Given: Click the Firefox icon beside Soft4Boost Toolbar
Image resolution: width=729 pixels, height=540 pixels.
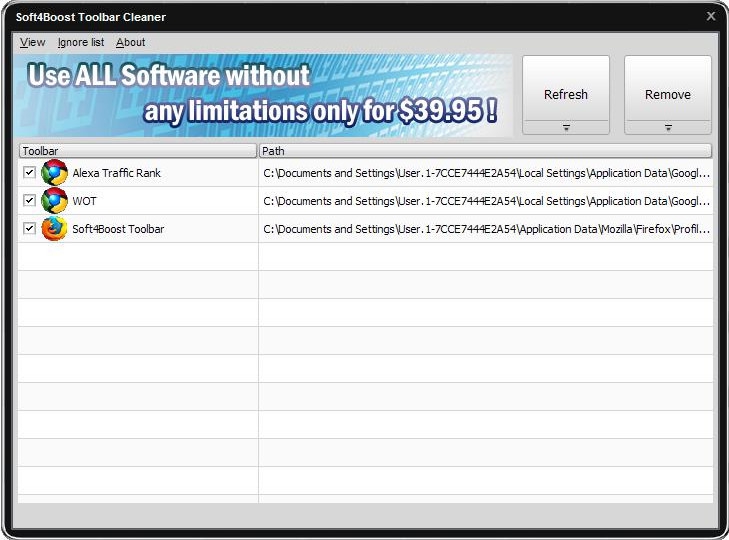Looking at the screenshot, I should pyautogui.click(x=54, y=228).
